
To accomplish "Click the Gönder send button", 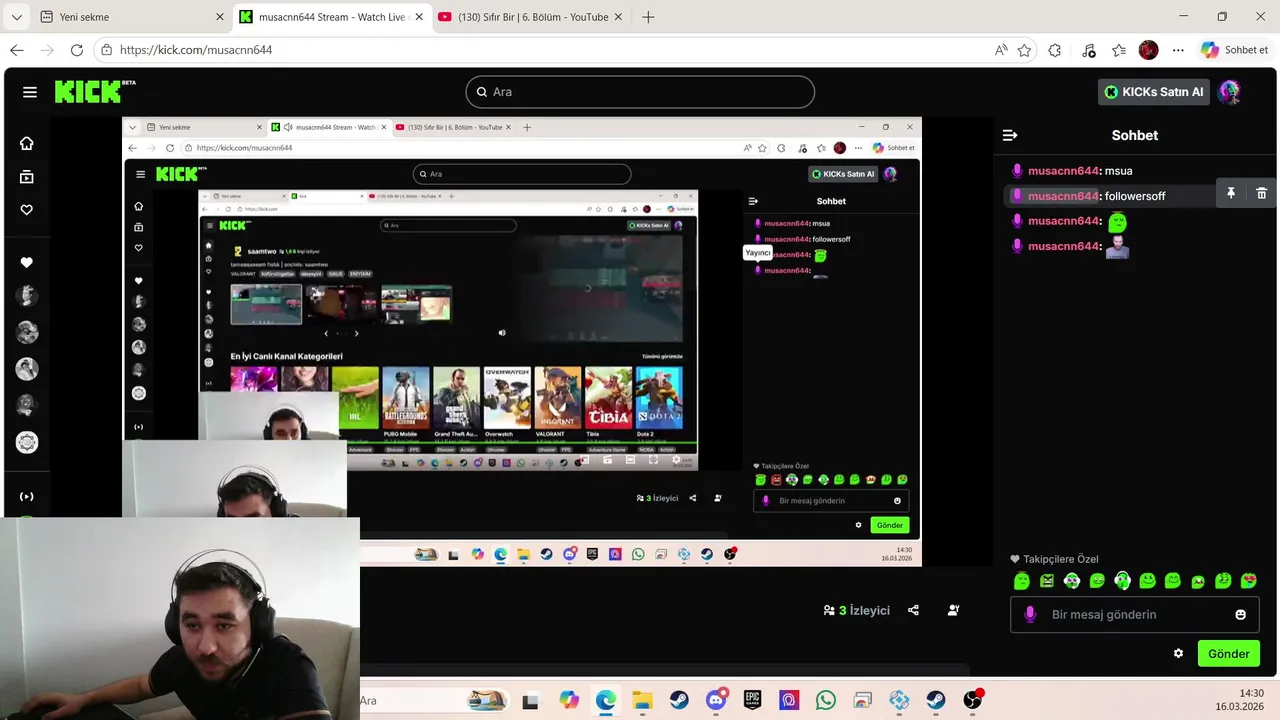I will (x=1229, y=653).
